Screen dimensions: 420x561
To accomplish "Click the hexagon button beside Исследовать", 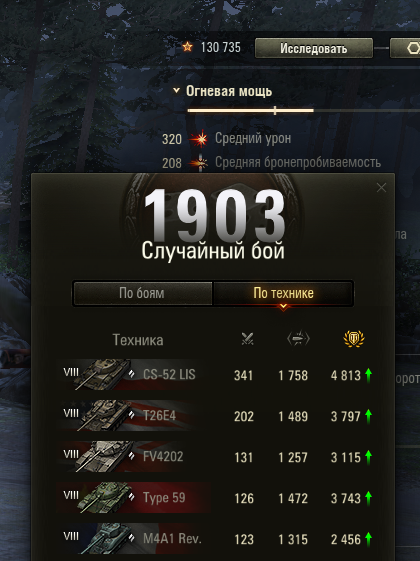I will [x=406, y=48].
